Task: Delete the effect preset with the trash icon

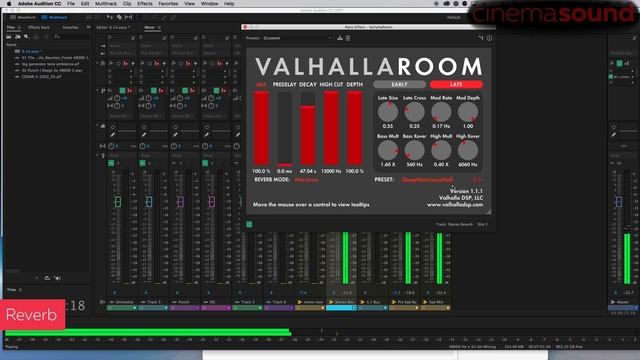Action: pos(348,38)
